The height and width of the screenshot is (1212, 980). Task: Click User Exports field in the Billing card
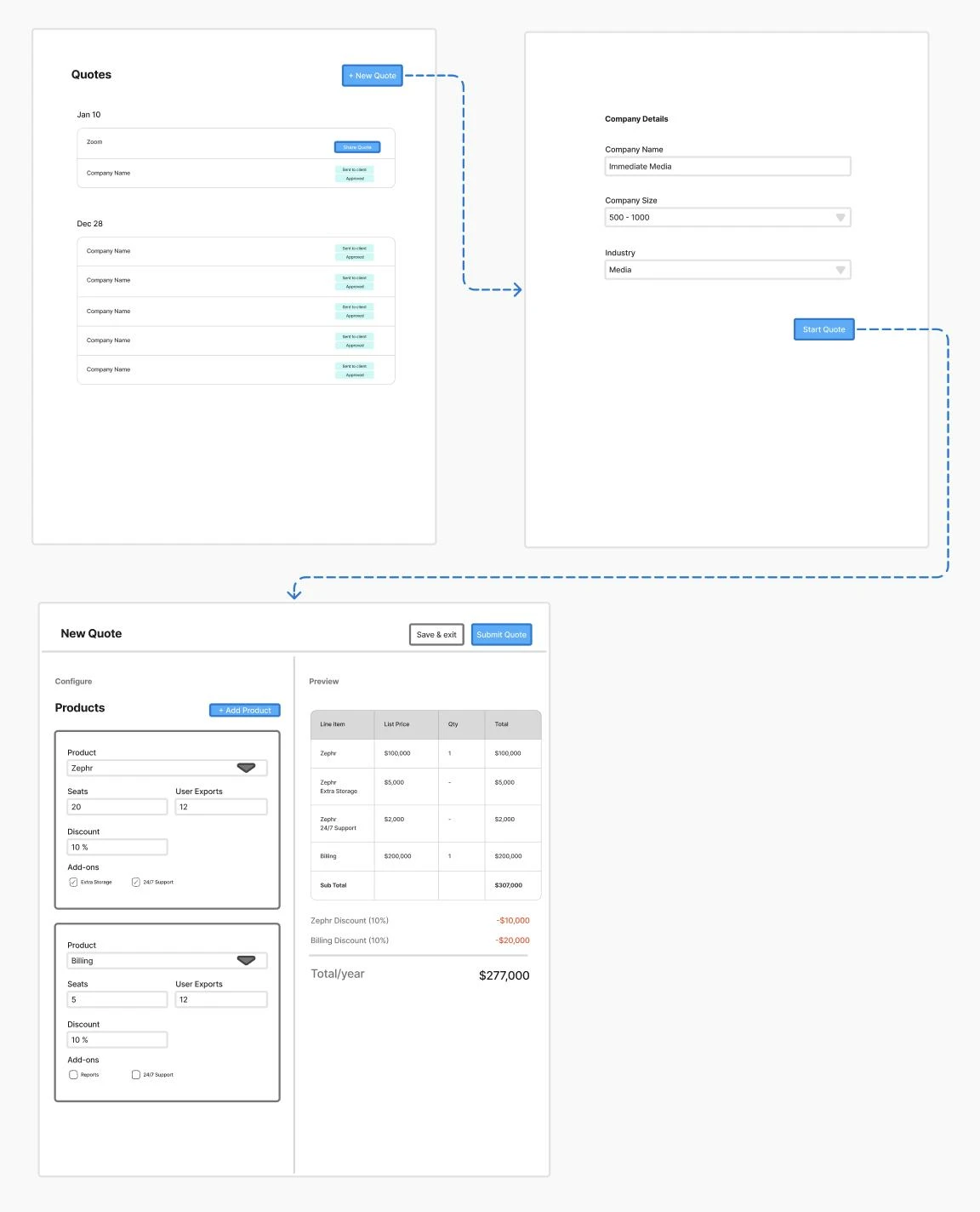tap(221, 1000)
